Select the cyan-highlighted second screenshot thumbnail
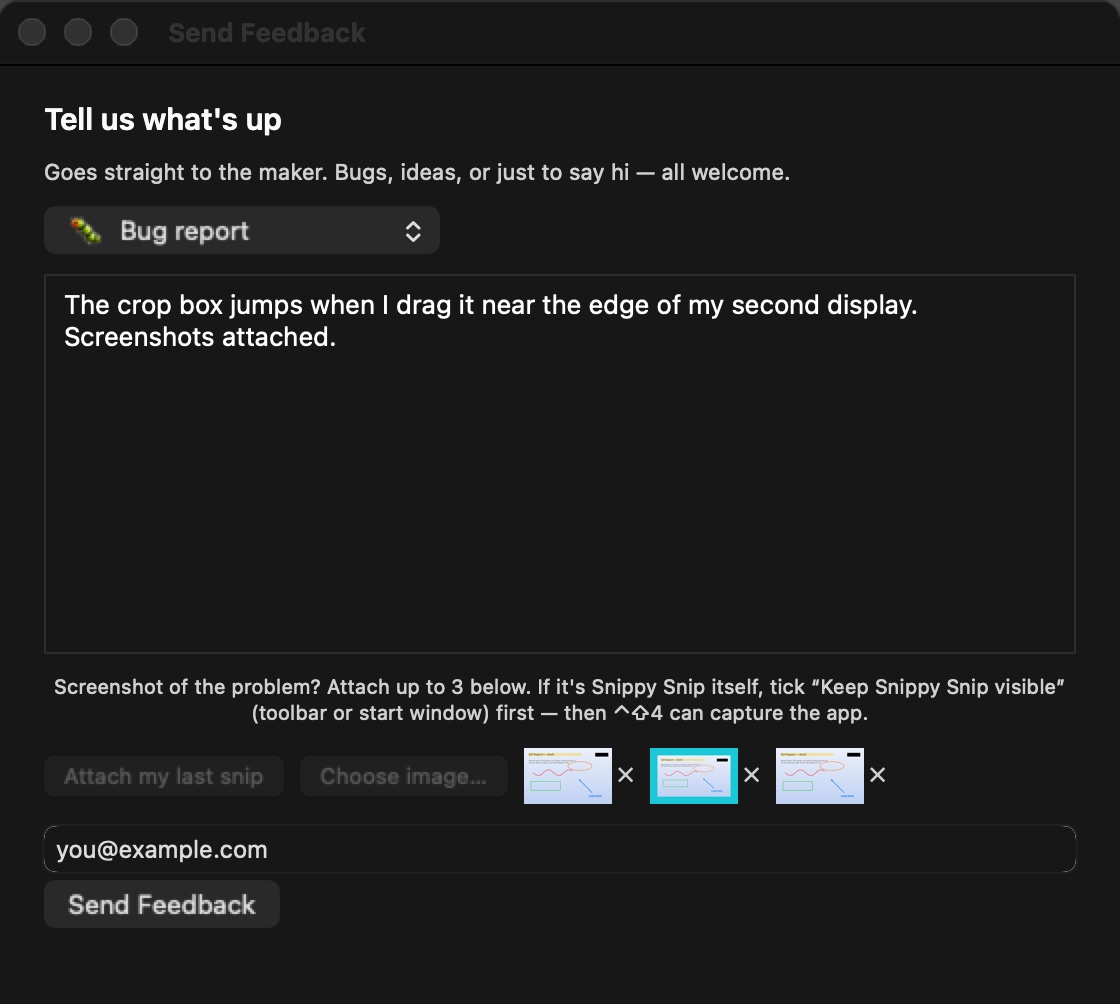1120x1004 pixels. click(694, 775)
